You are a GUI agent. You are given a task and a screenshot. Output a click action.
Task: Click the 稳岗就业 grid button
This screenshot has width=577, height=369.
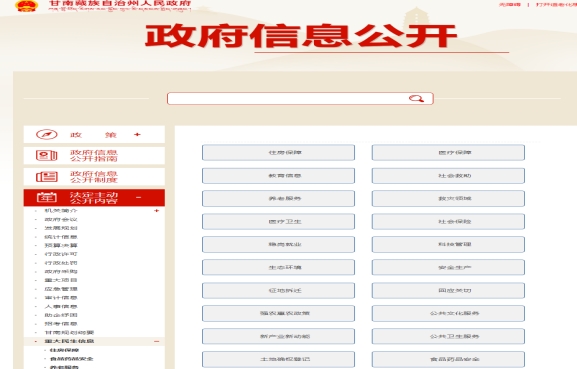coord(278,245)
